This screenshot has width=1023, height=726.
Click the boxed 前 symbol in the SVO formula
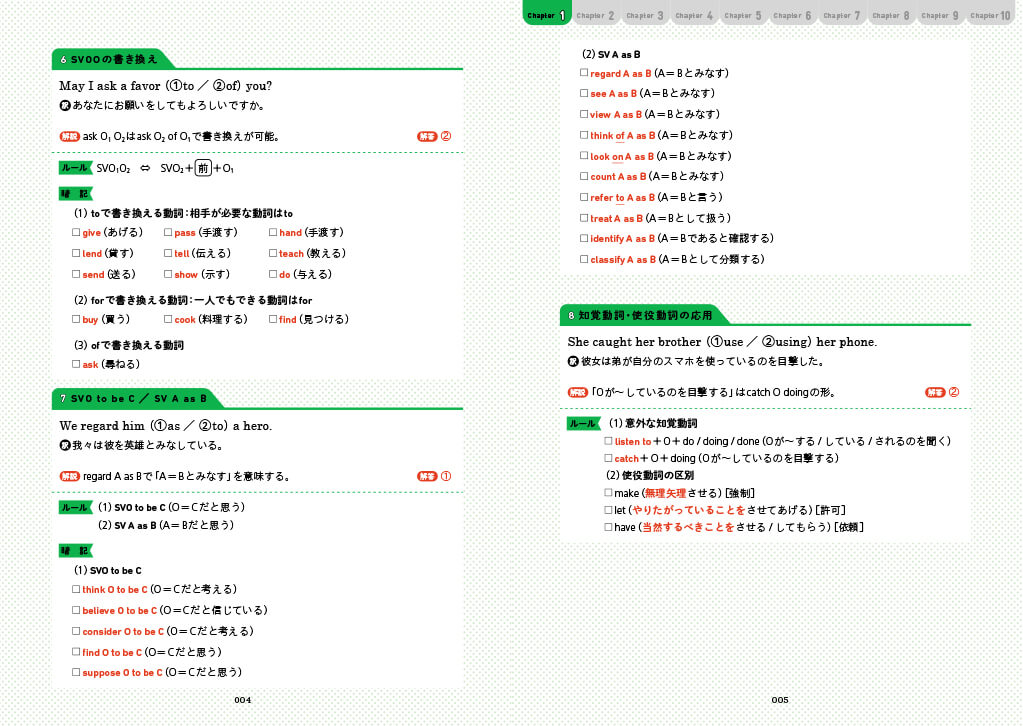pos(203,168)
